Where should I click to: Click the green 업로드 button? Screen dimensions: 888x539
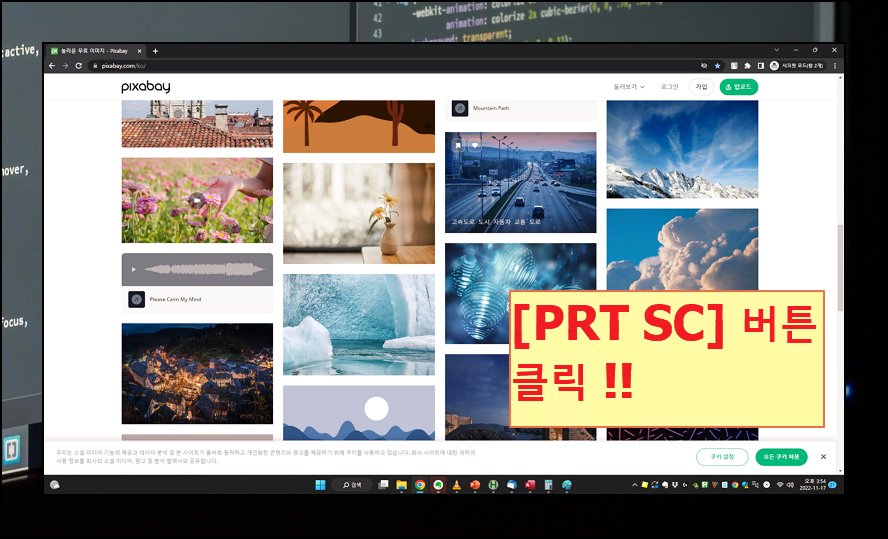pos(738,87)
